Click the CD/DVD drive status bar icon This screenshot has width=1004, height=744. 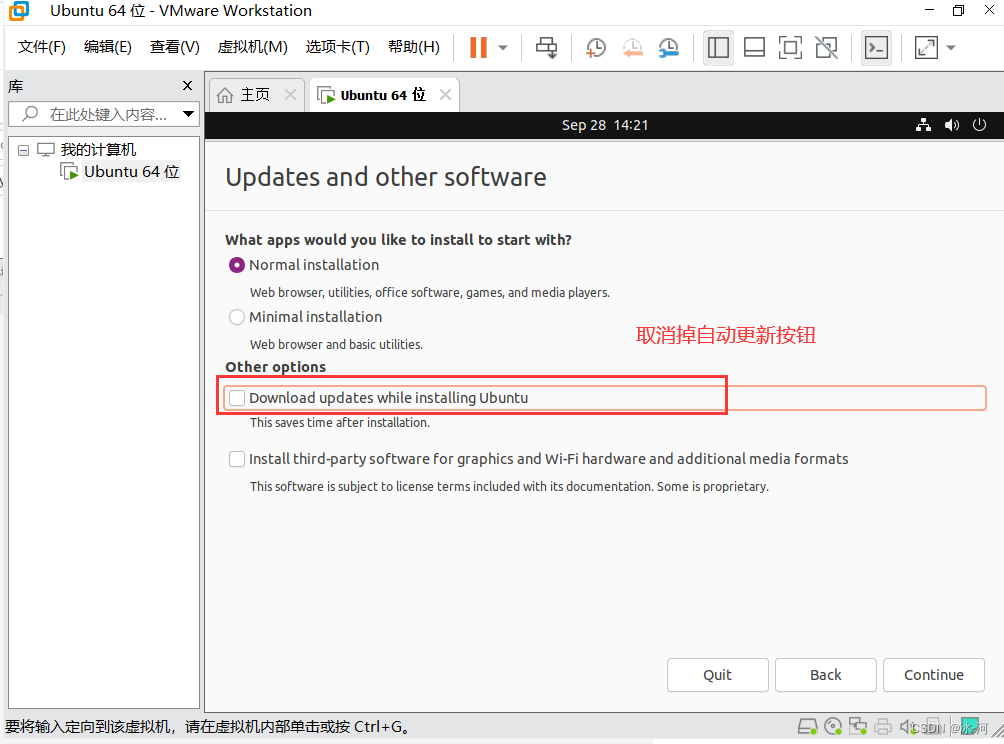pyautogui.click(x=833, y=727)
